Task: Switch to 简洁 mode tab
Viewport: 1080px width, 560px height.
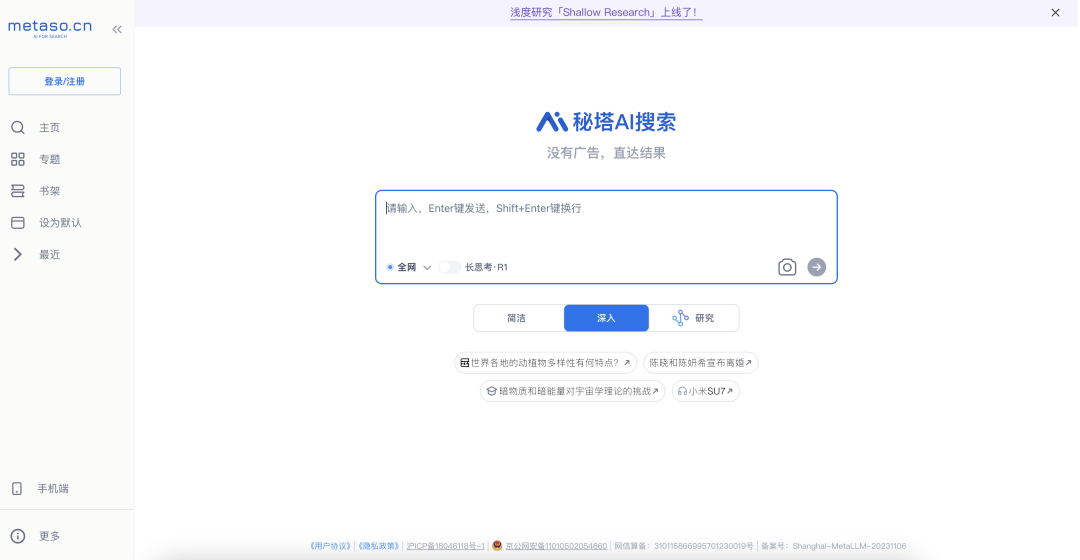Action: [x=518, y=318]
